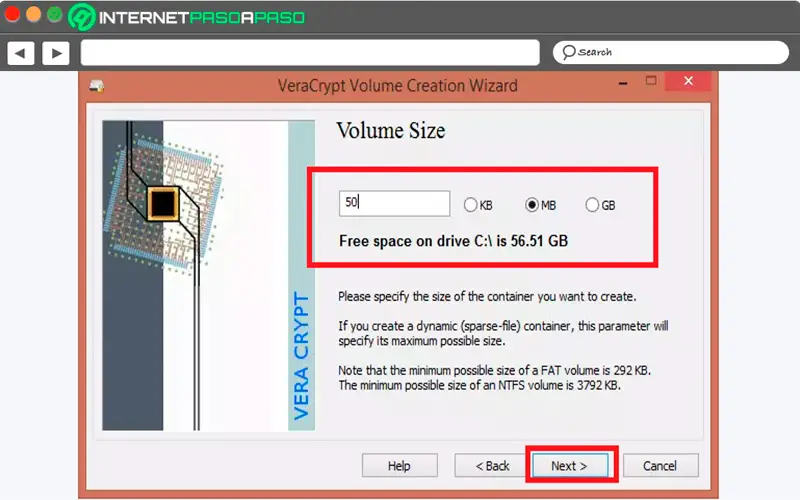Select the KB radio button
Image resolution: width=800 pixels, height=500 pixels.
pos(470,205)
